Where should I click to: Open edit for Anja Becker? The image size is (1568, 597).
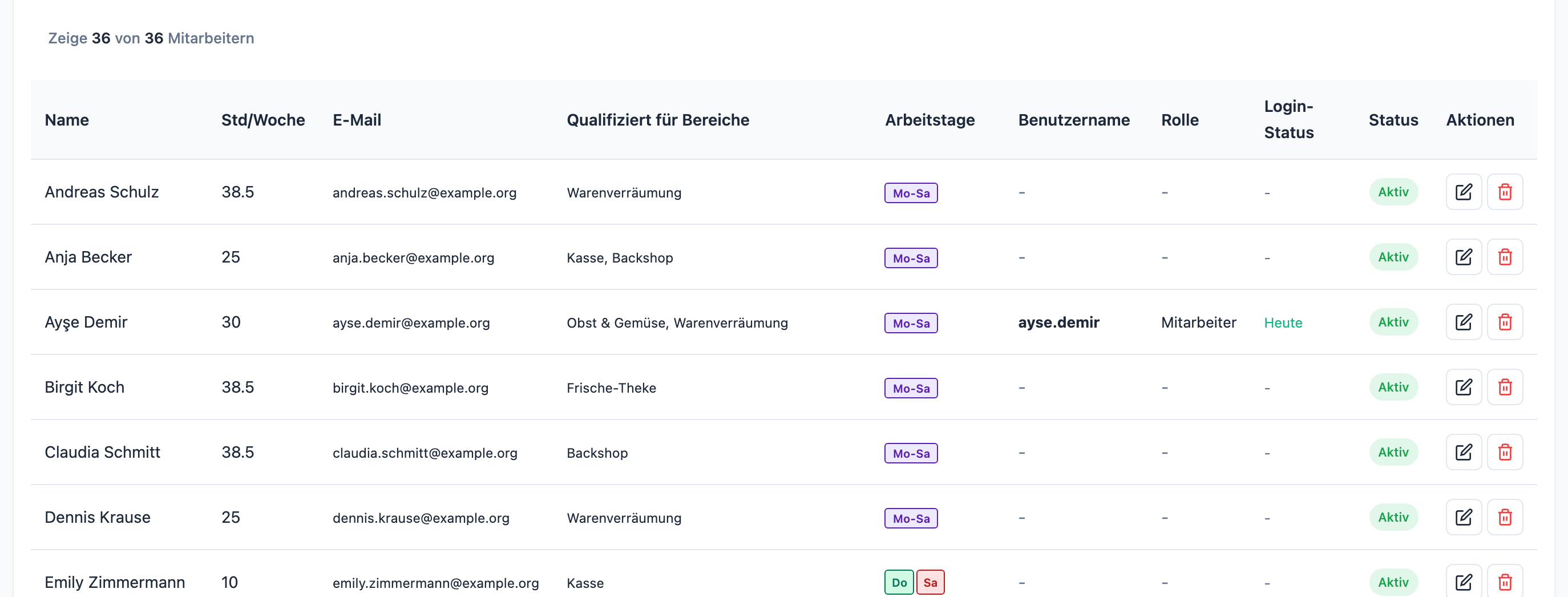[x=1464, y=257]
